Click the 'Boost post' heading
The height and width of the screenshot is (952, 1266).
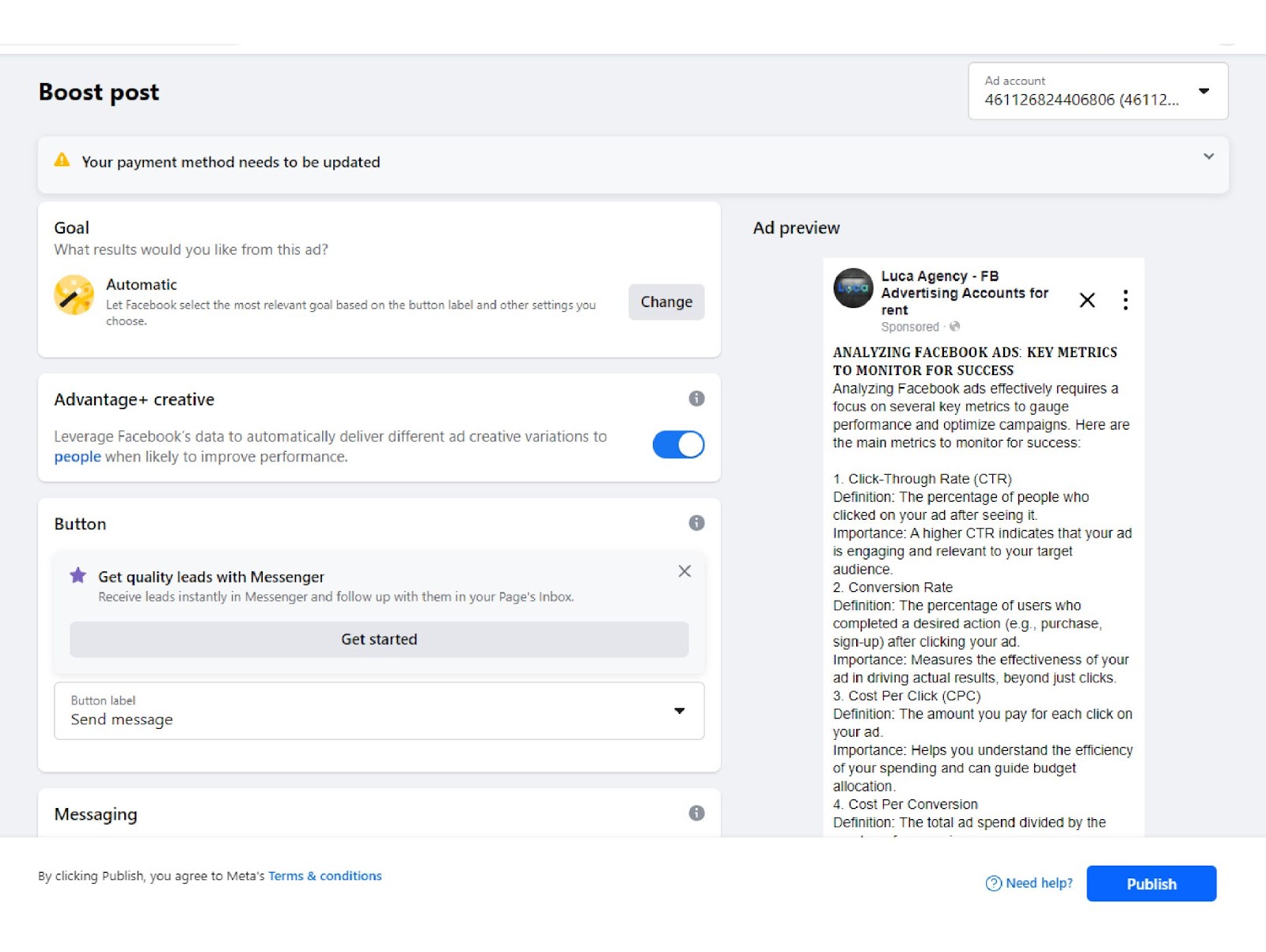(x=99, y=93)
